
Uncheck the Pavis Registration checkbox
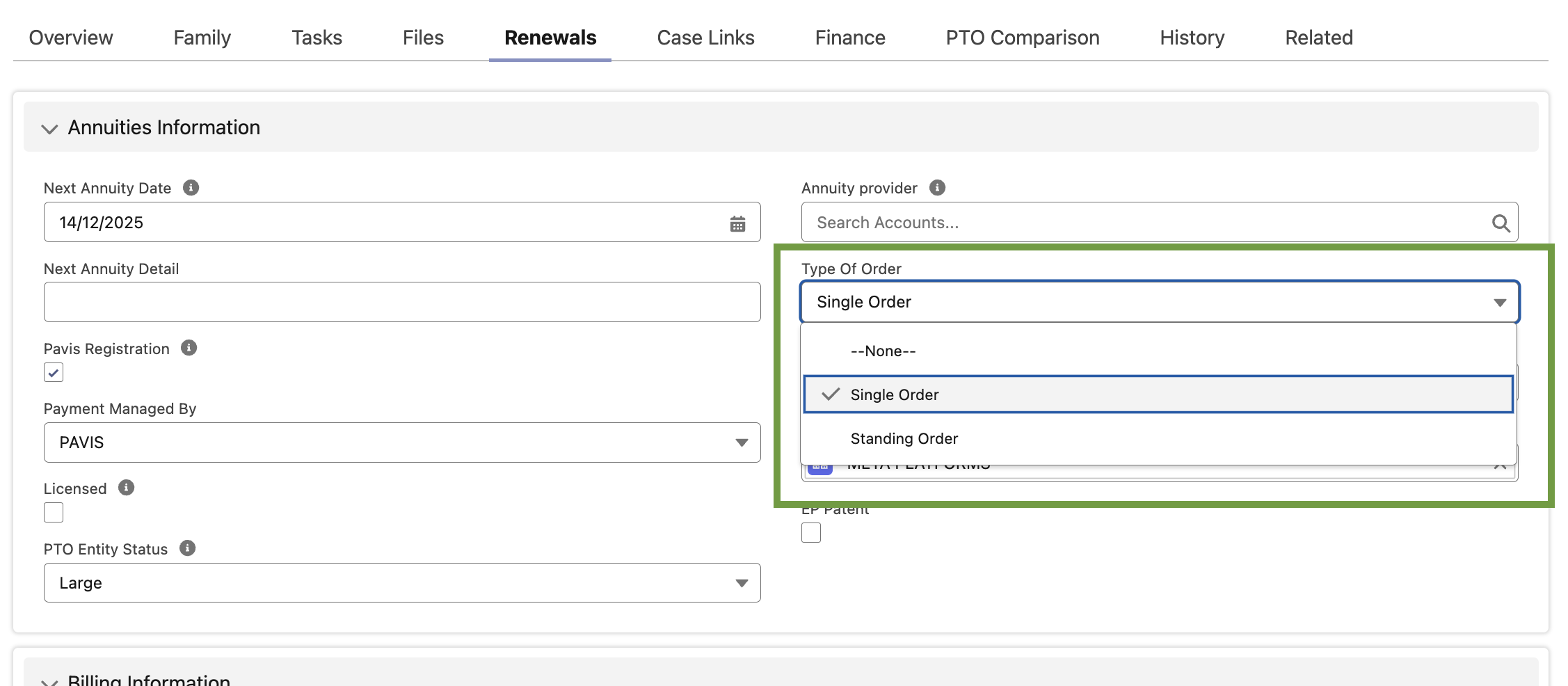click(x=54, y=372)
